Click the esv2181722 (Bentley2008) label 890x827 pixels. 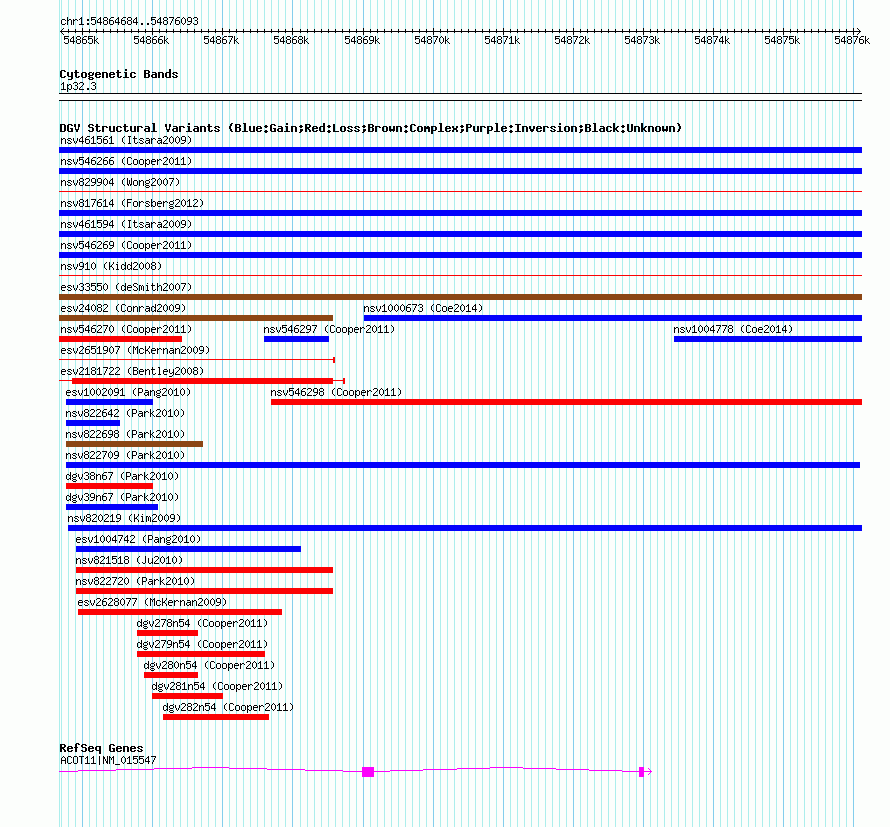pos(132,371)
